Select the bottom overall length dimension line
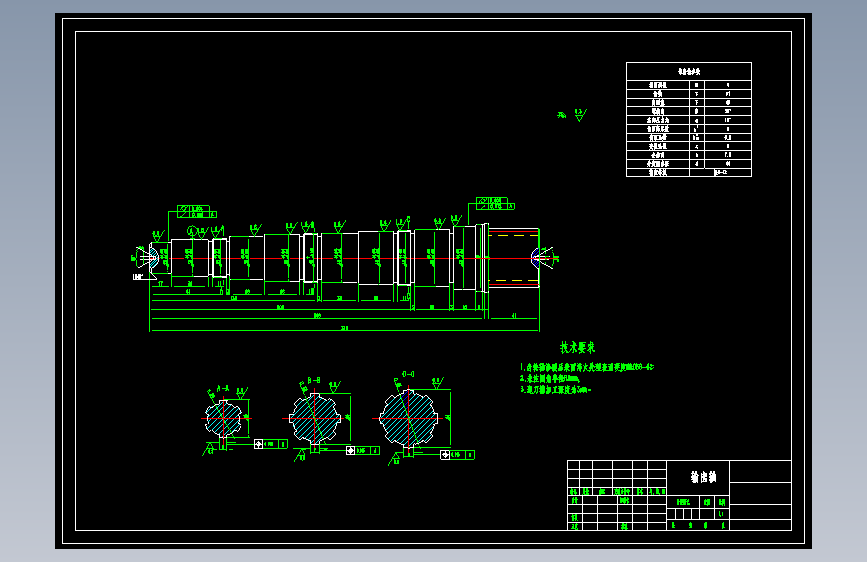 point(344,331)
